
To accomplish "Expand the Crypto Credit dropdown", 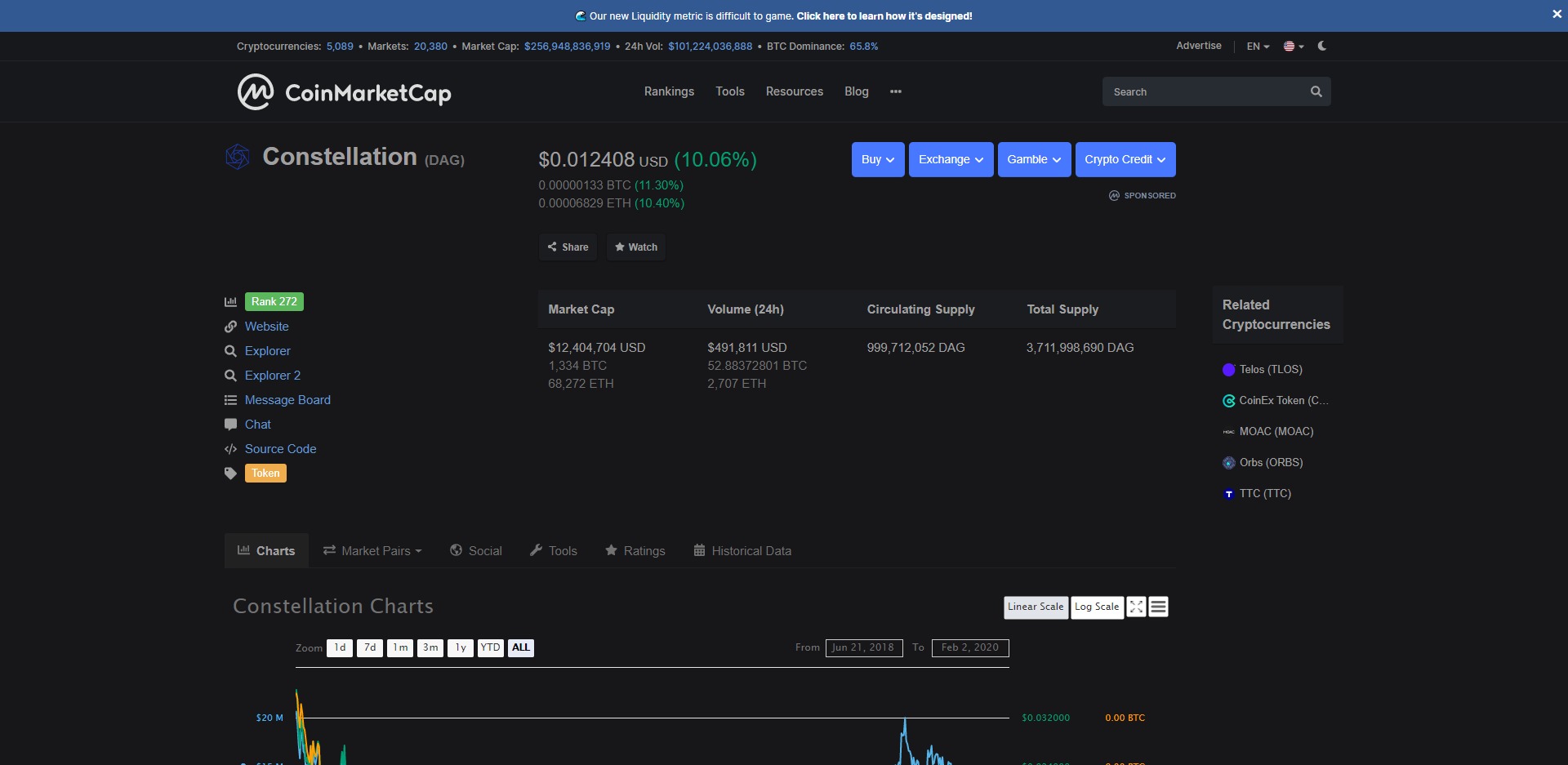I will click(1125, 159).
